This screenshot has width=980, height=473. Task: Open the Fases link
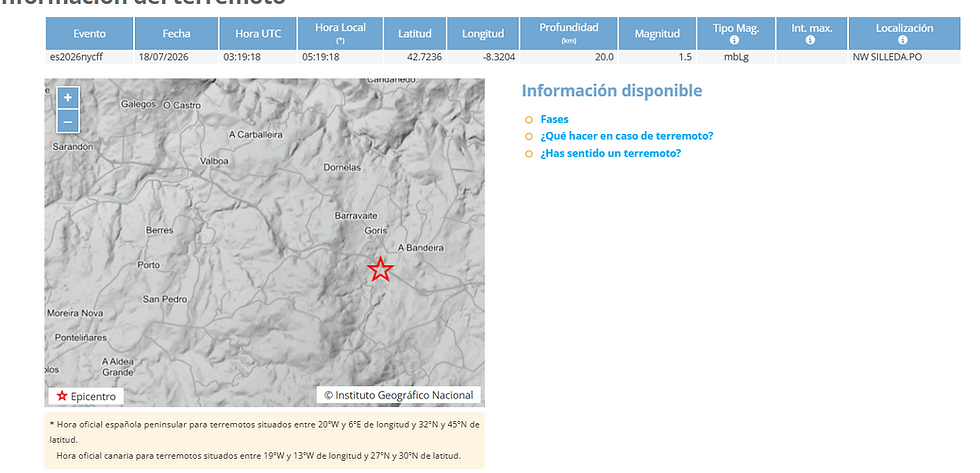[554, 119]
